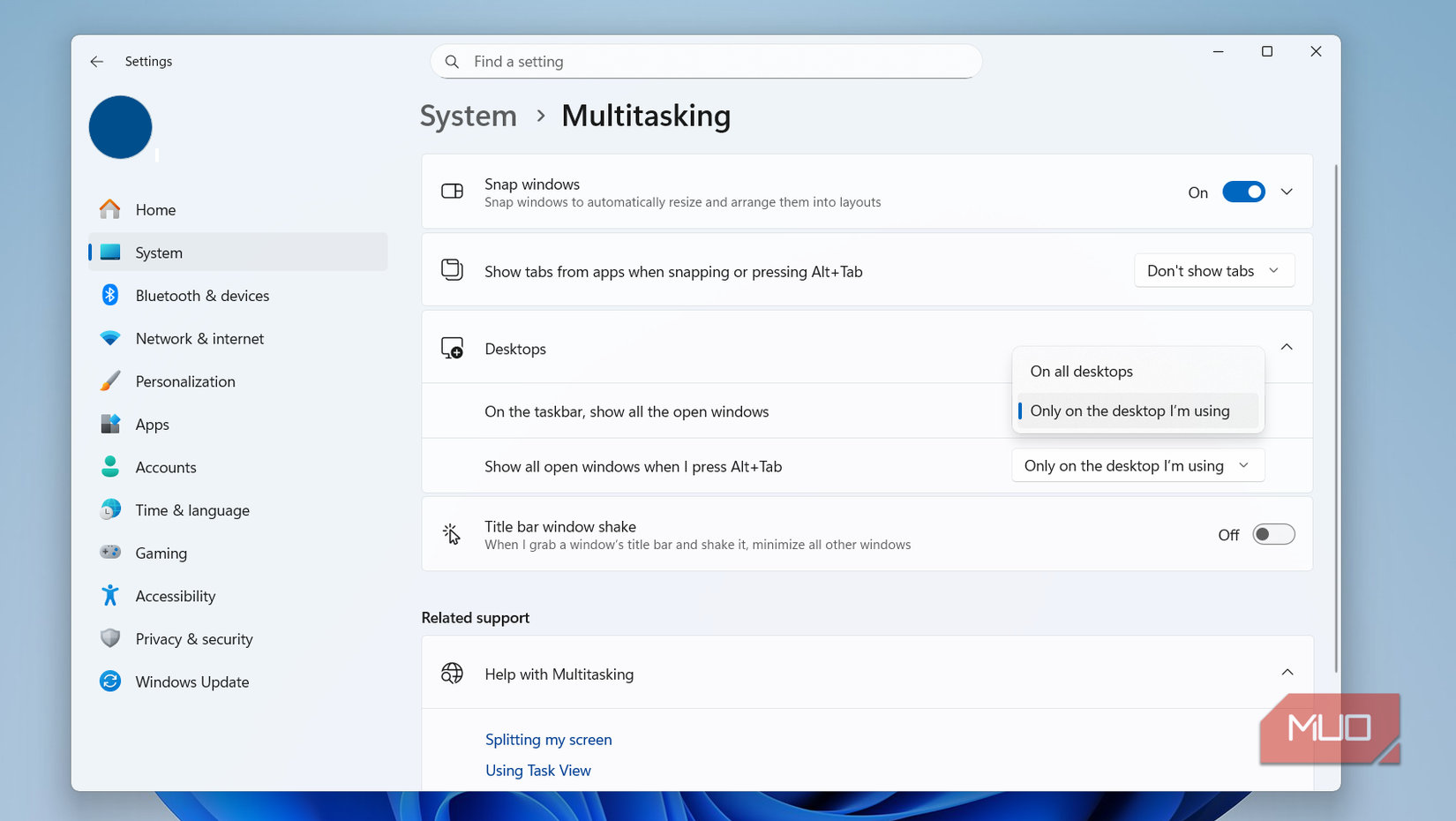This screenshot has height=821, width=1456.
Task: Click the Apps icon in sidebar
Action: (110, 424)
